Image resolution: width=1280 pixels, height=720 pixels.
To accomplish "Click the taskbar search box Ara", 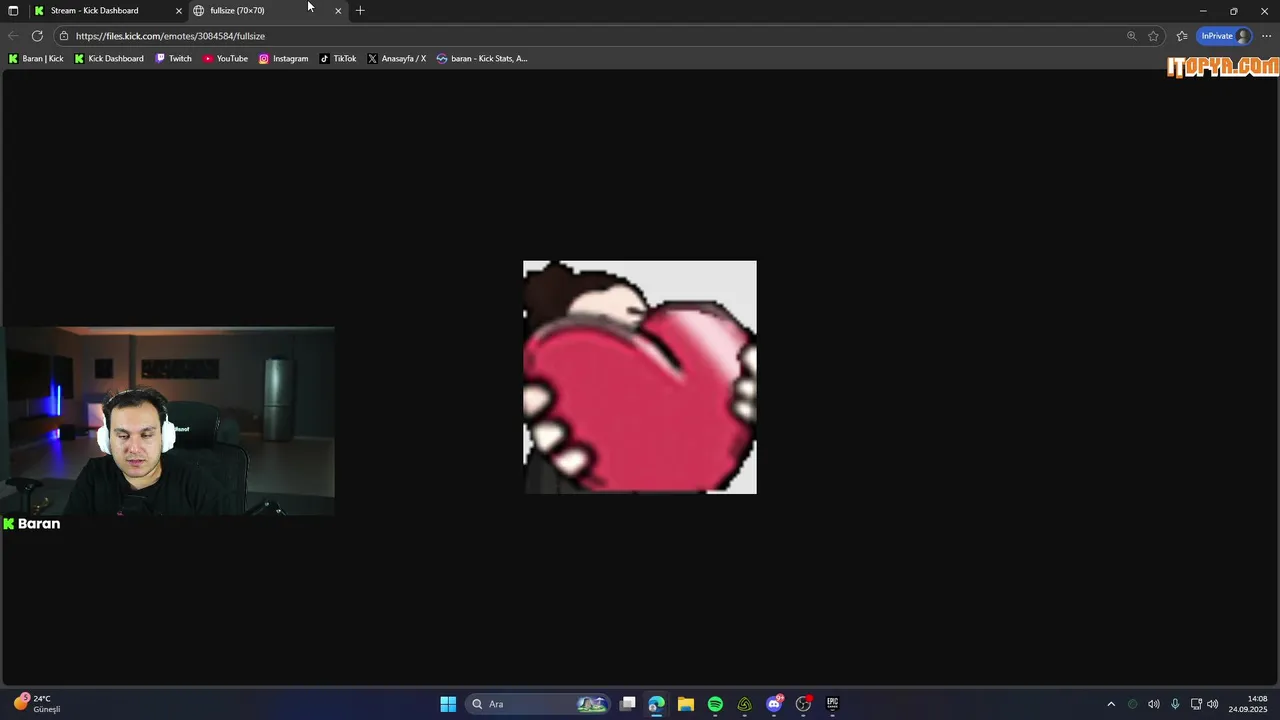I will tap(539, 704).
